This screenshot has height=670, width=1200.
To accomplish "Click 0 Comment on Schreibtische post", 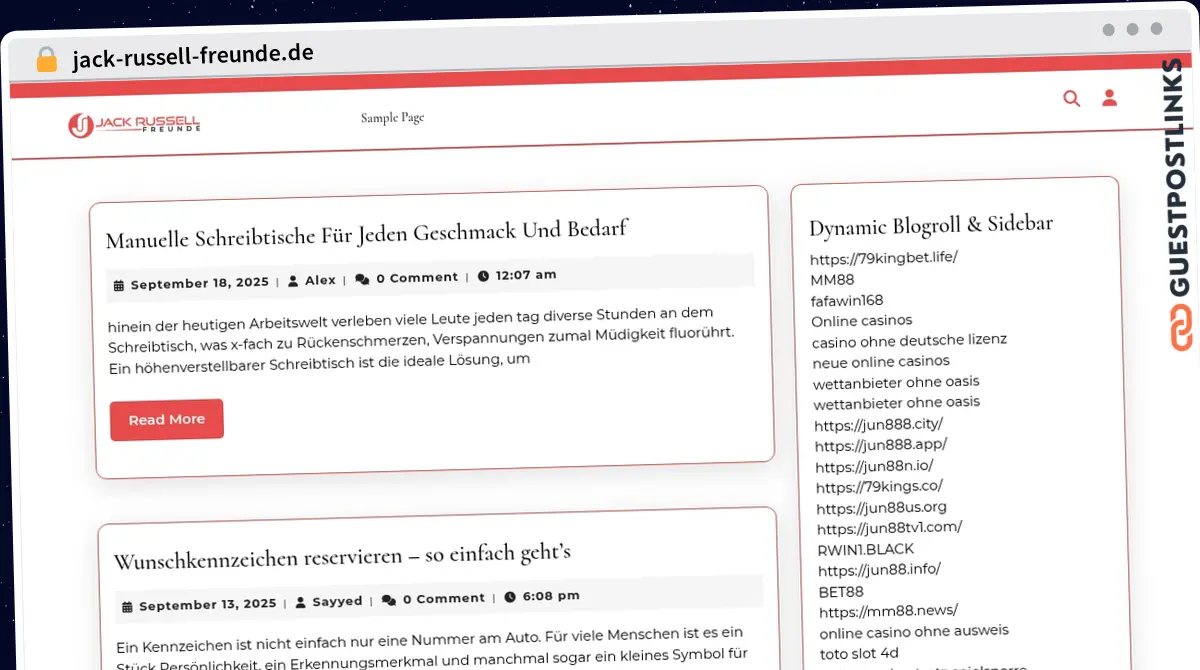I will [x=417, y=277].
